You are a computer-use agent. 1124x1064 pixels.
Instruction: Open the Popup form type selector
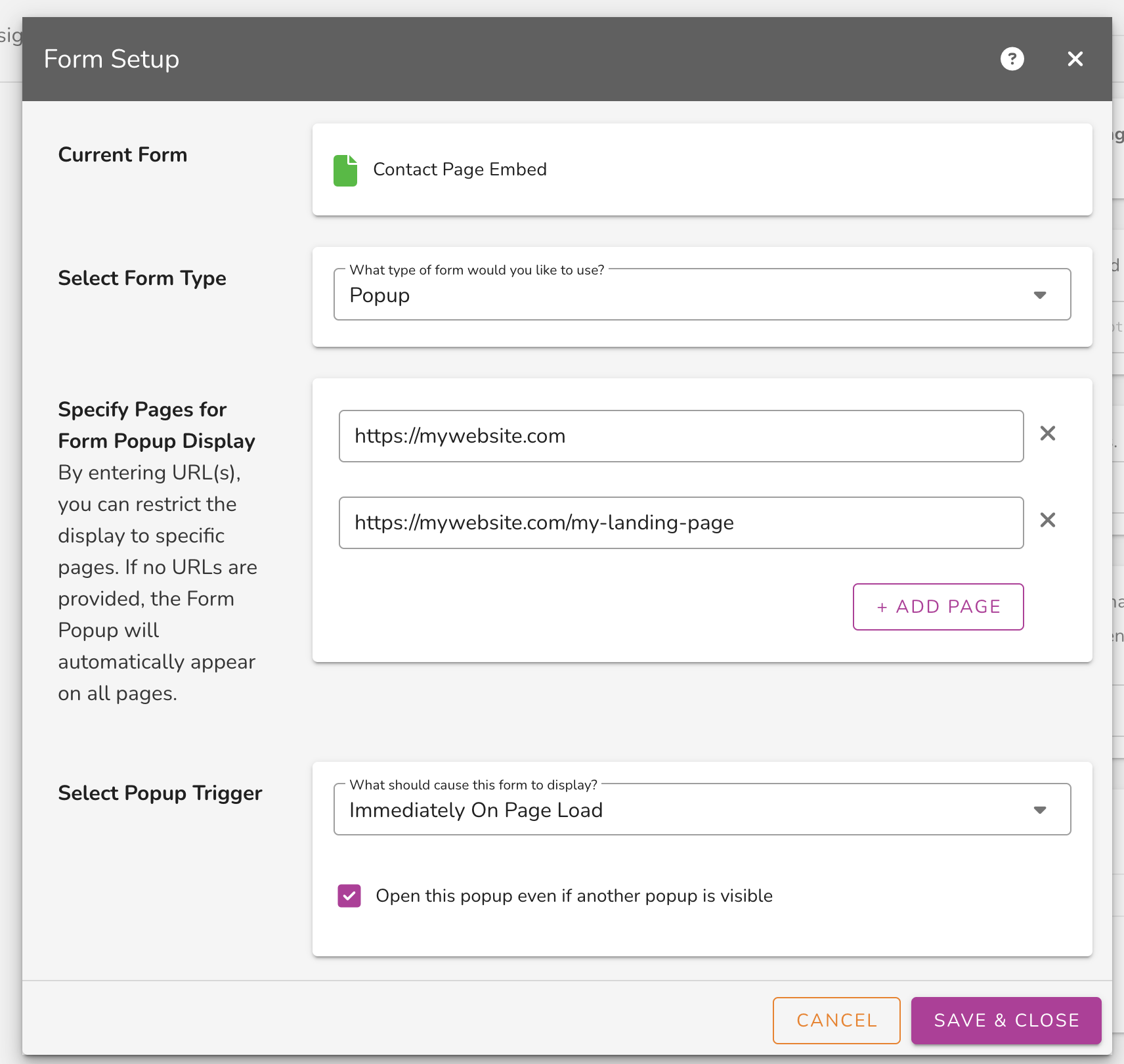683,296
